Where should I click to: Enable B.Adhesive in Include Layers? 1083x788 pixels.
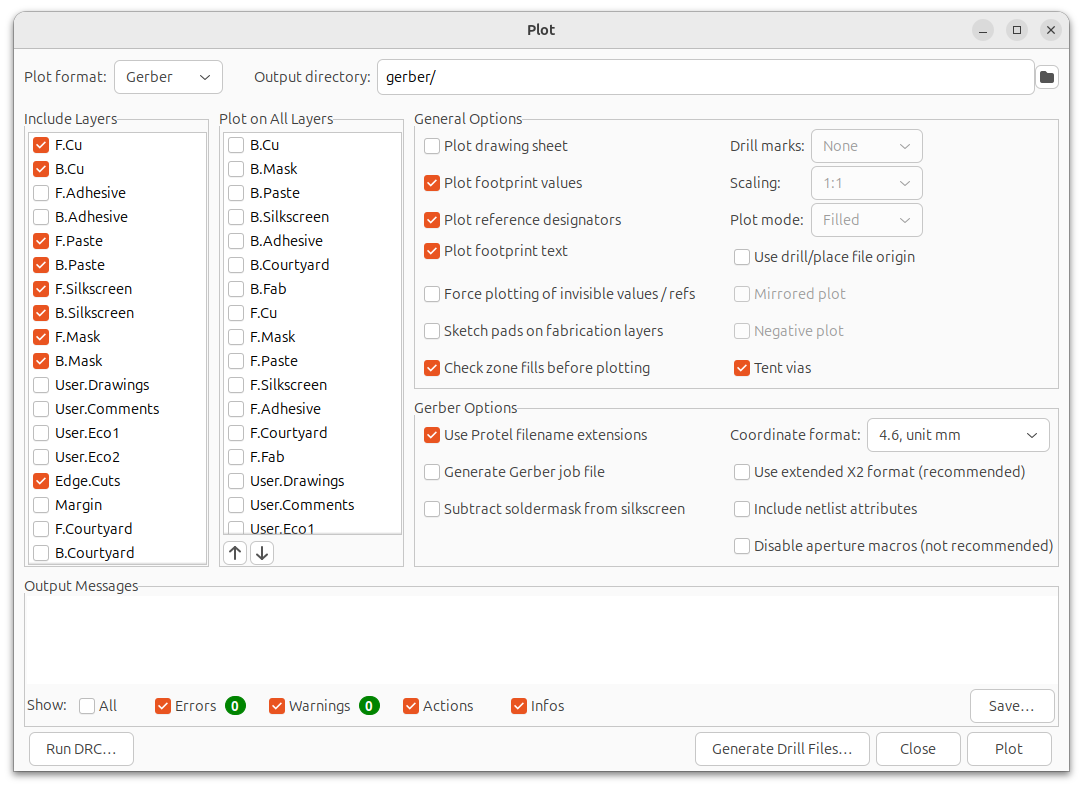click(x=41, y=217)
